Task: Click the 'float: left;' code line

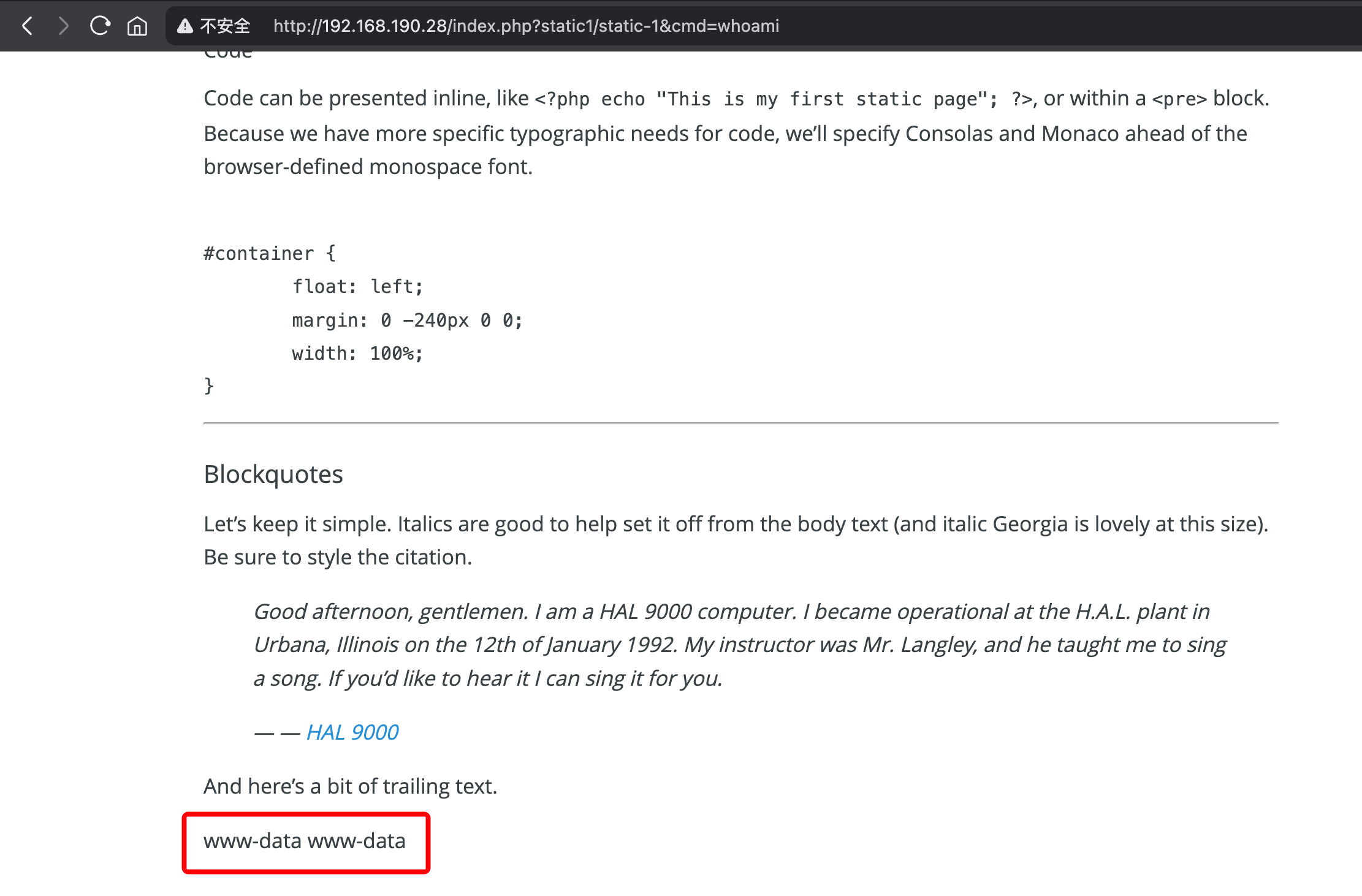Action: pyautogui.click(x=357, y=287)
